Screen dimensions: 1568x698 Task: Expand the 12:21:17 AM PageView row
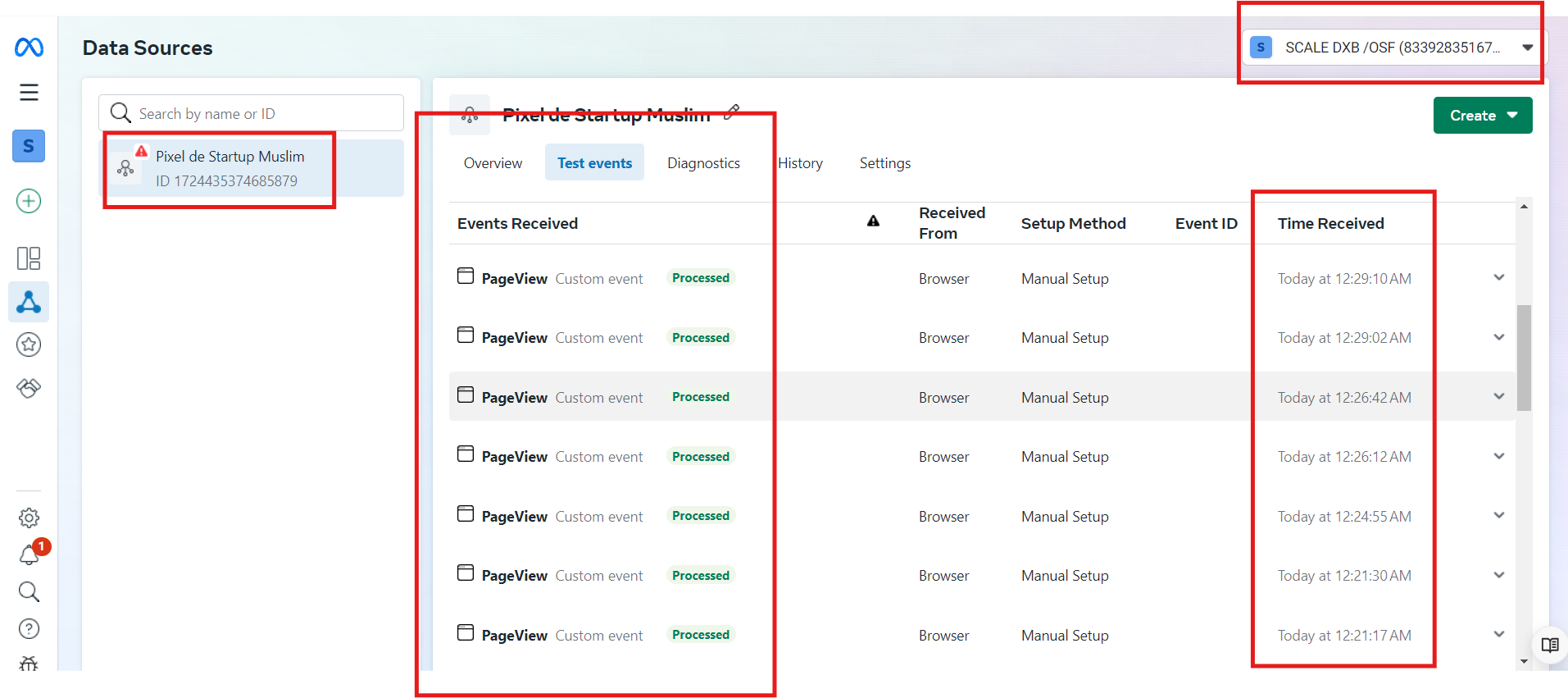click(x=1499, y=634)
